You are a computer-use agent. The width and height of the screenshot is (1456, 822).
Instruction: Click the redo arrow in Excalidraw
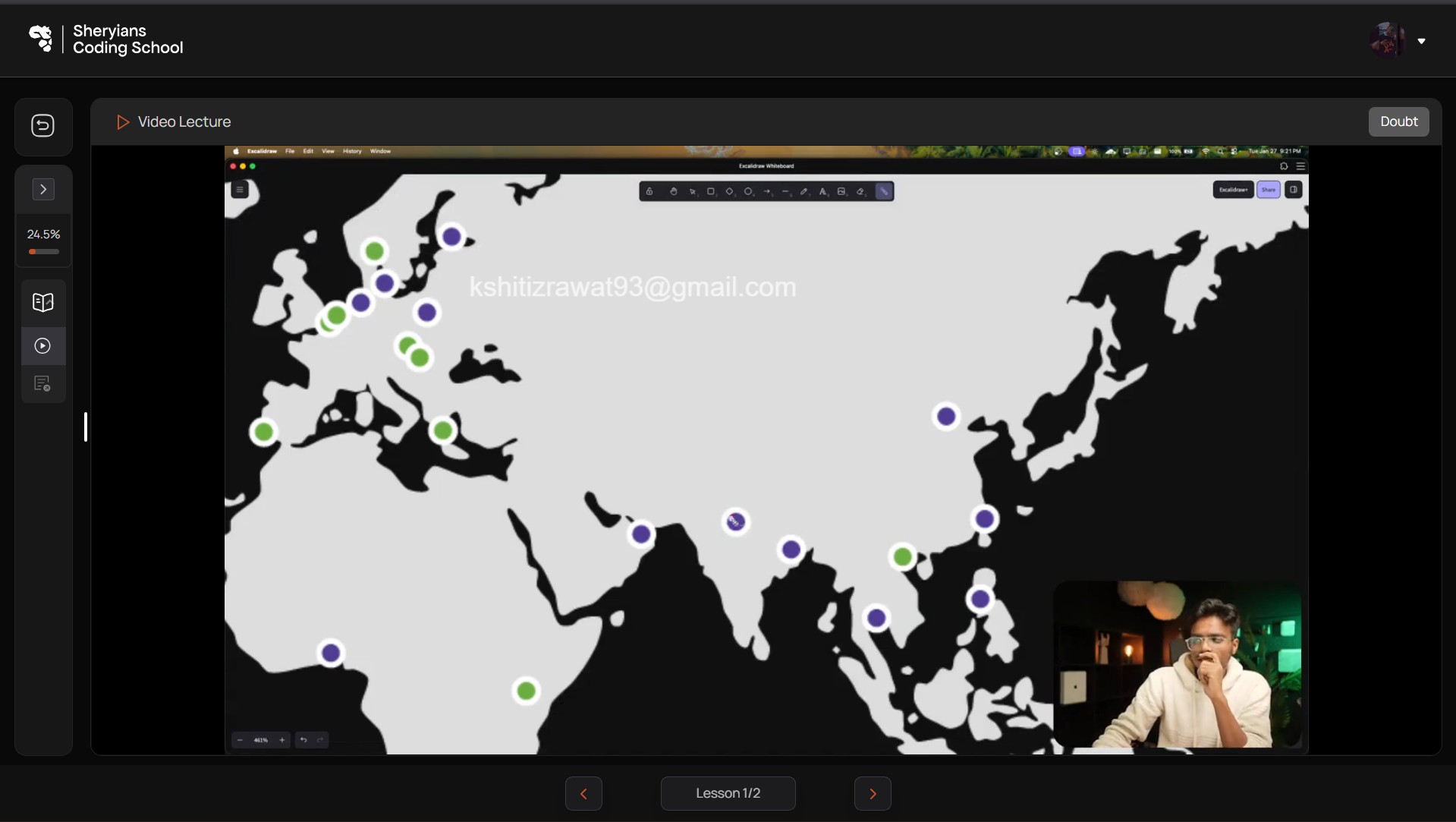coord(320,740)
